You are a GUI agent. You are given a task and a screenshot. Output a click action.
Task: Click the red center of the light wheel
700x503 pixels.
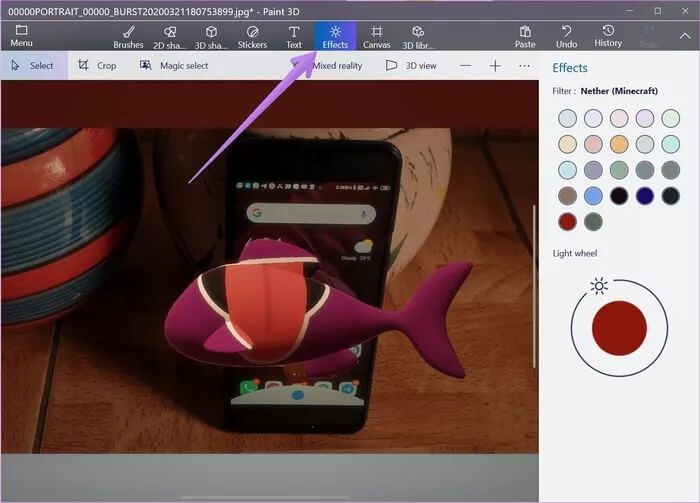pyautogui.click(x=619, y=328)
